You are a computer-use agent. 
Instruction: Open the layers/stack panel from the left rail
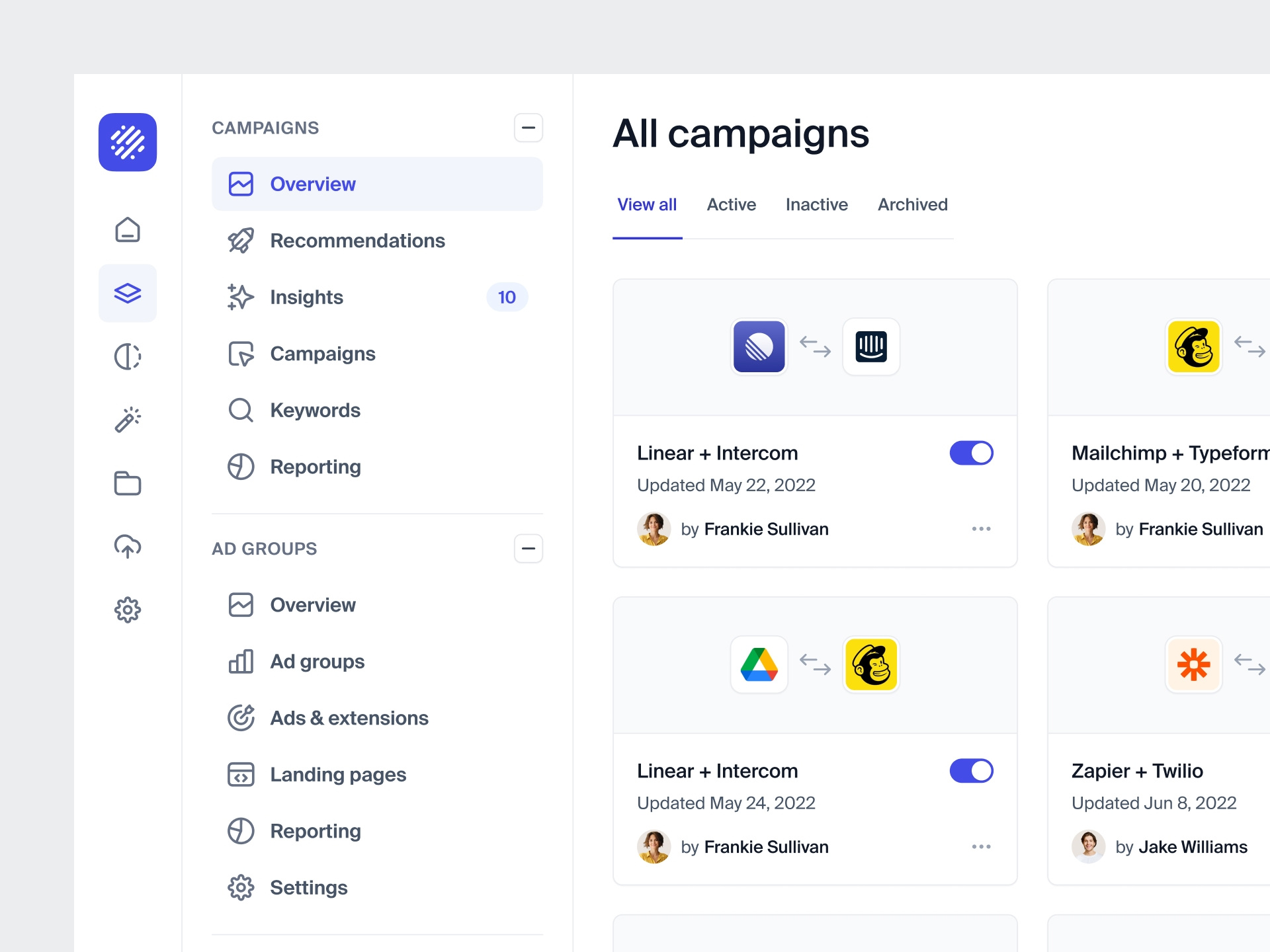[127, 293]
